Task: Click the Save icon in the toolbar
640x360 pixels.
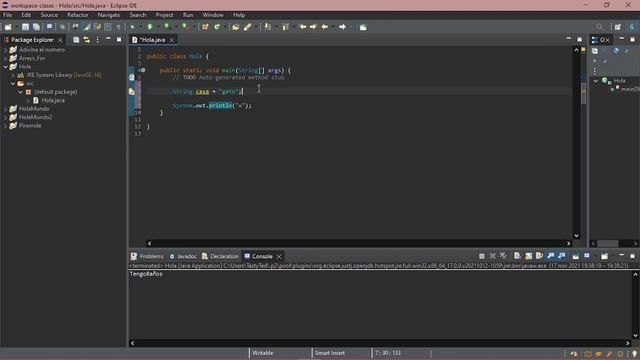Action: pyautogui.click(x=25, y=27)
